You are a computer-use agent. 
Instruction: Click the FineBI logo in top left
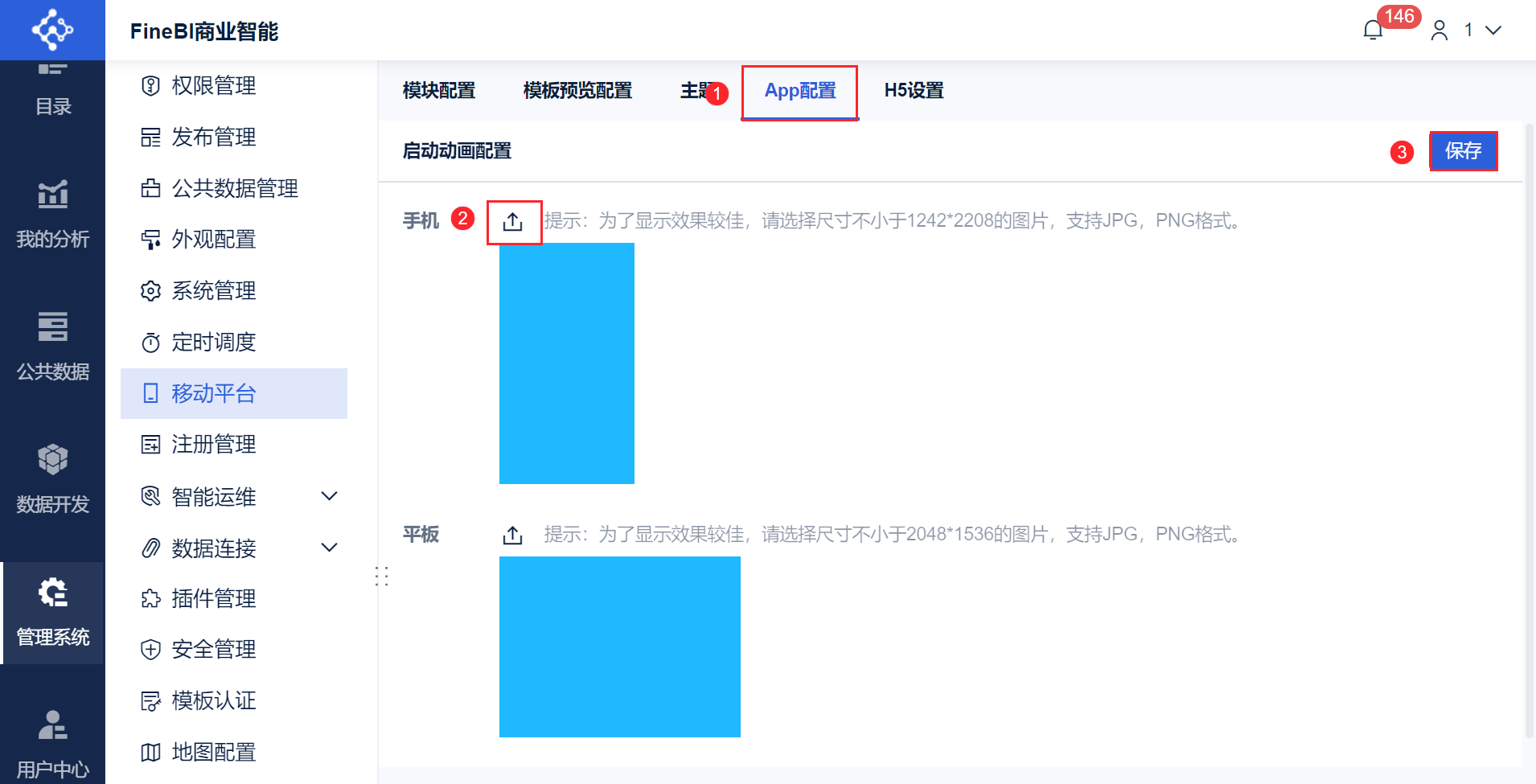(x=52, y=30)
